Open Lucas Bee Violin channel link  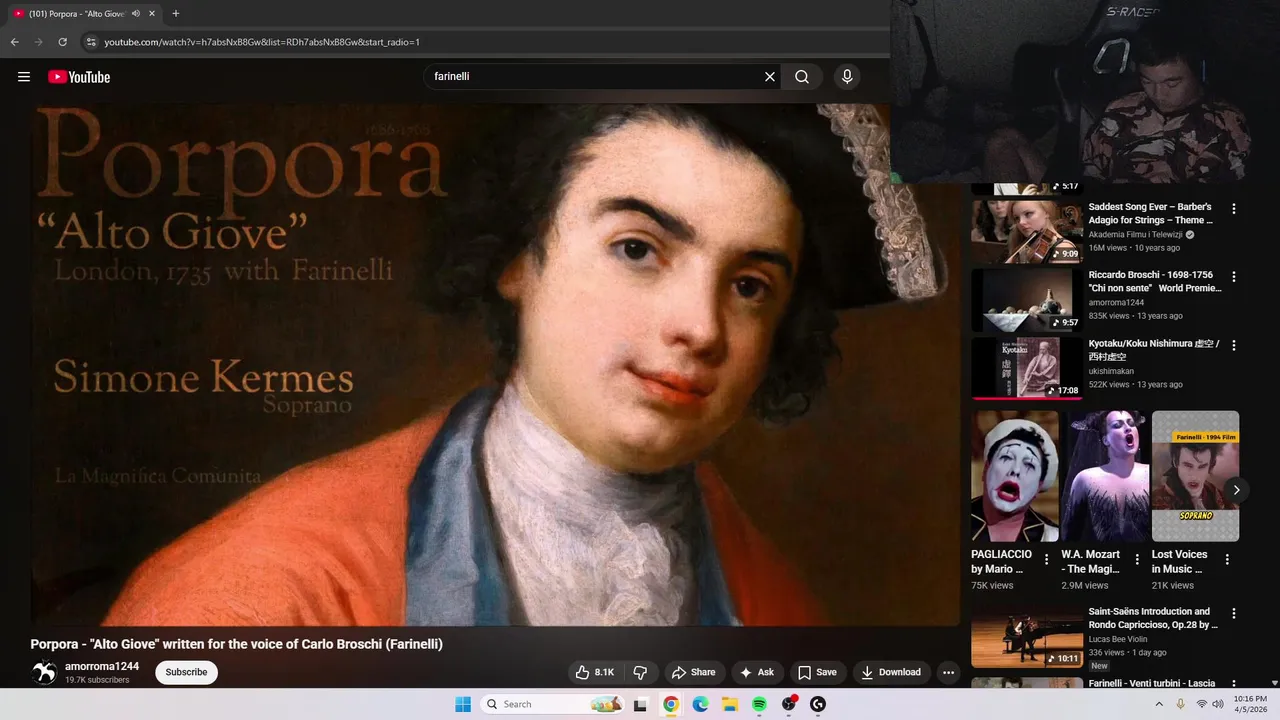[x=1118, y=639]
